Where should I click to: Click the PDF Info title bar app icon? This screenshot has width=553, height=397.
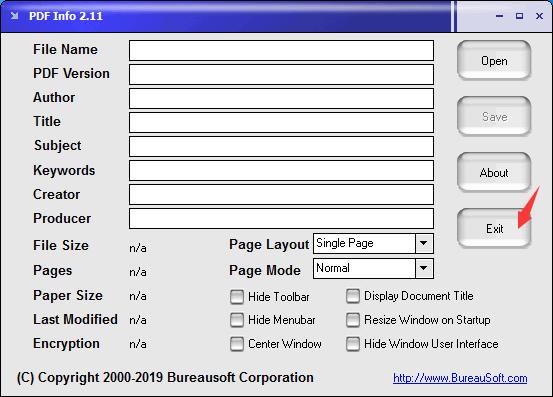(14, 16)
